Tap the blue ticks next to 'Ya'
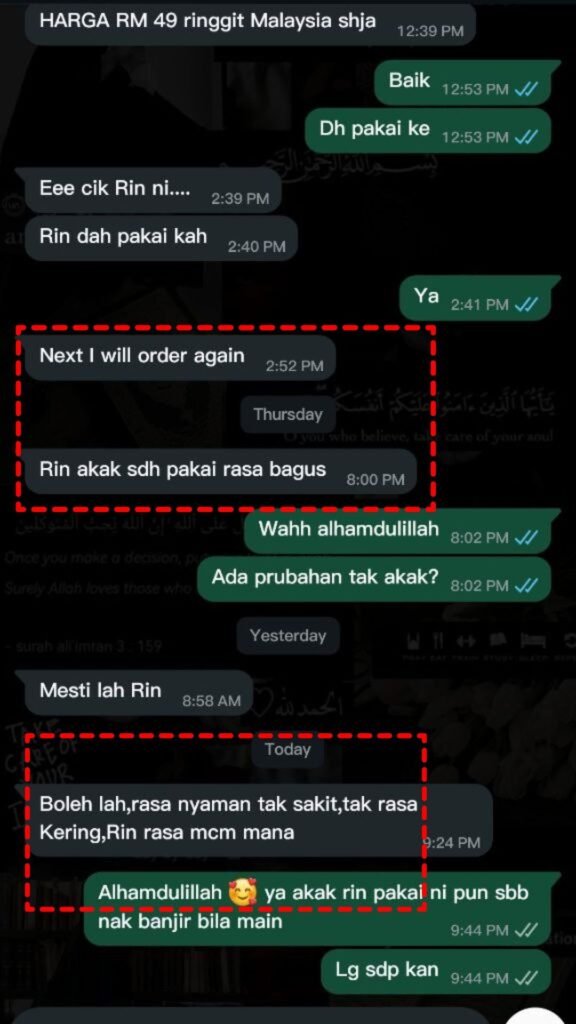Image resolution: width=576 pixels, height=1024 pixels. [x=526, y=304]
